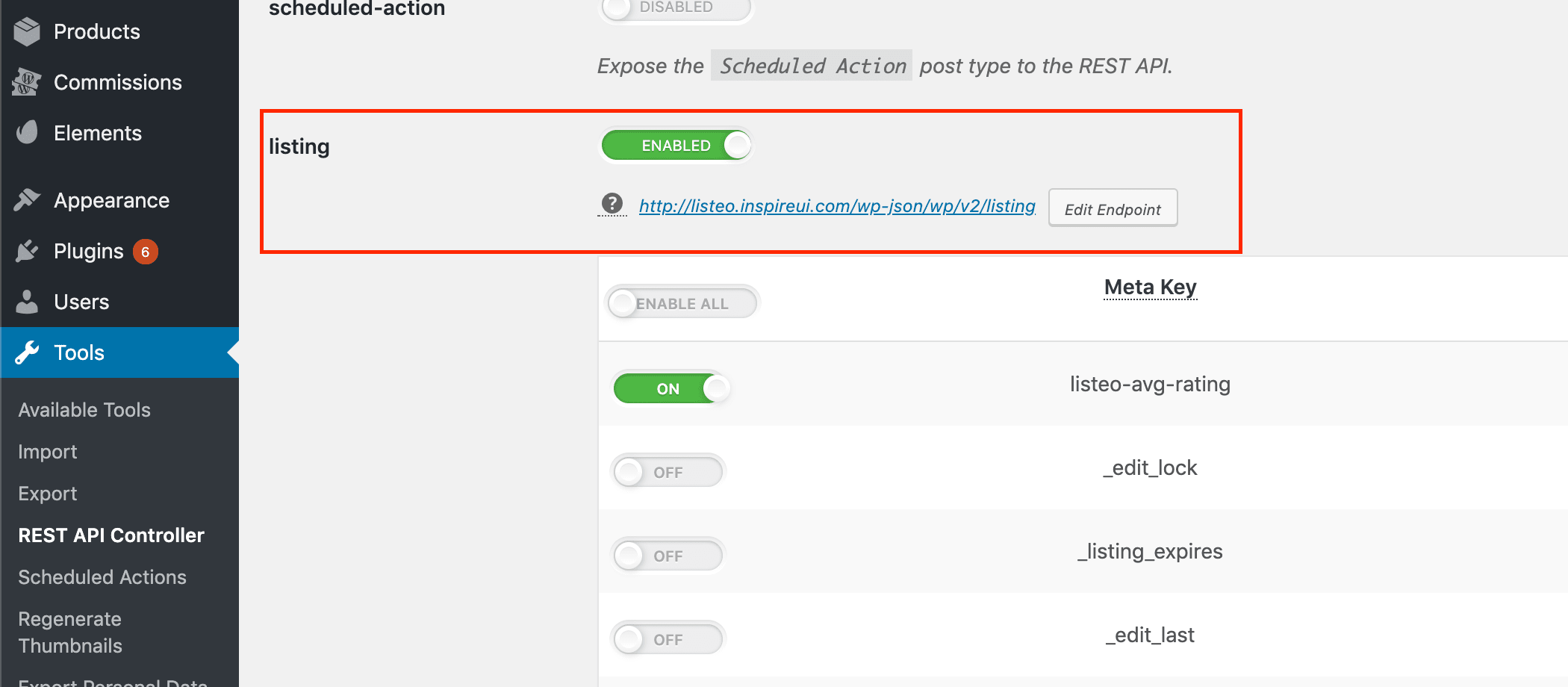Open Scheduled Actions submenu item
Viewport: 1568px width, 687px height.
pyautogui.click(x=102, y=577)
